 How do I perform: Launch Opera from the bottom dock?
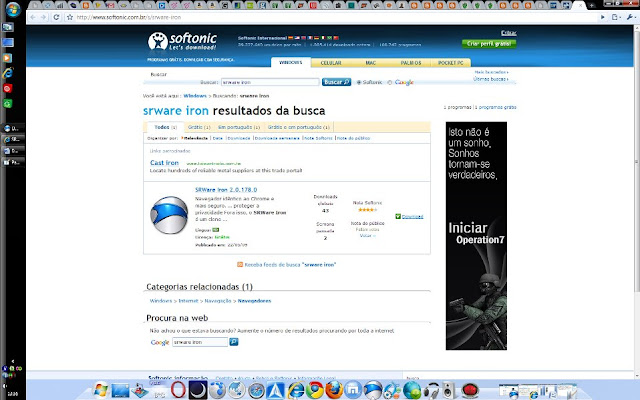pos(178,390)
